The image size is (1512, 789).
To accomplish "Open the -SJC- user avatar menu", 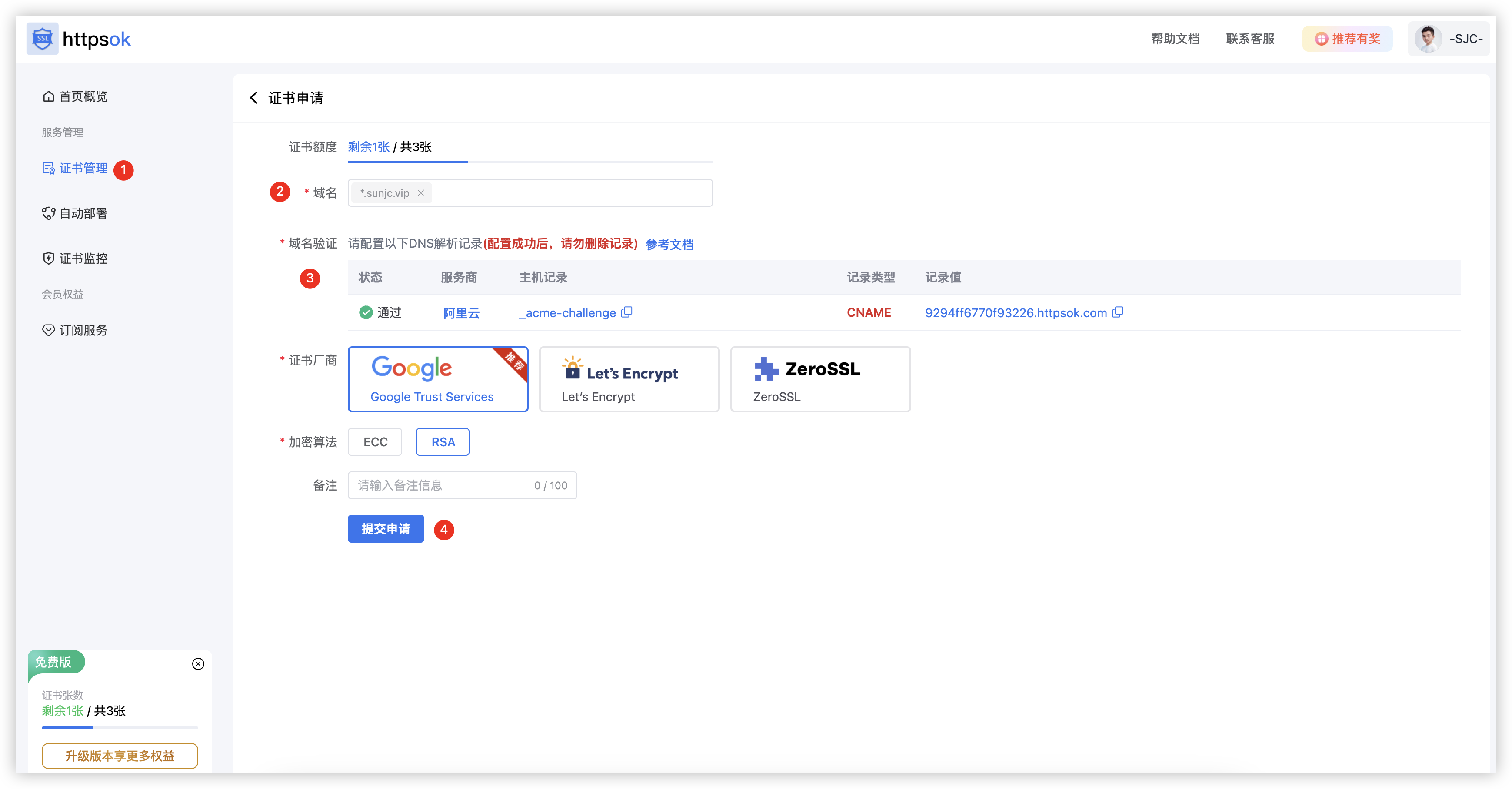I will 1448,39.
